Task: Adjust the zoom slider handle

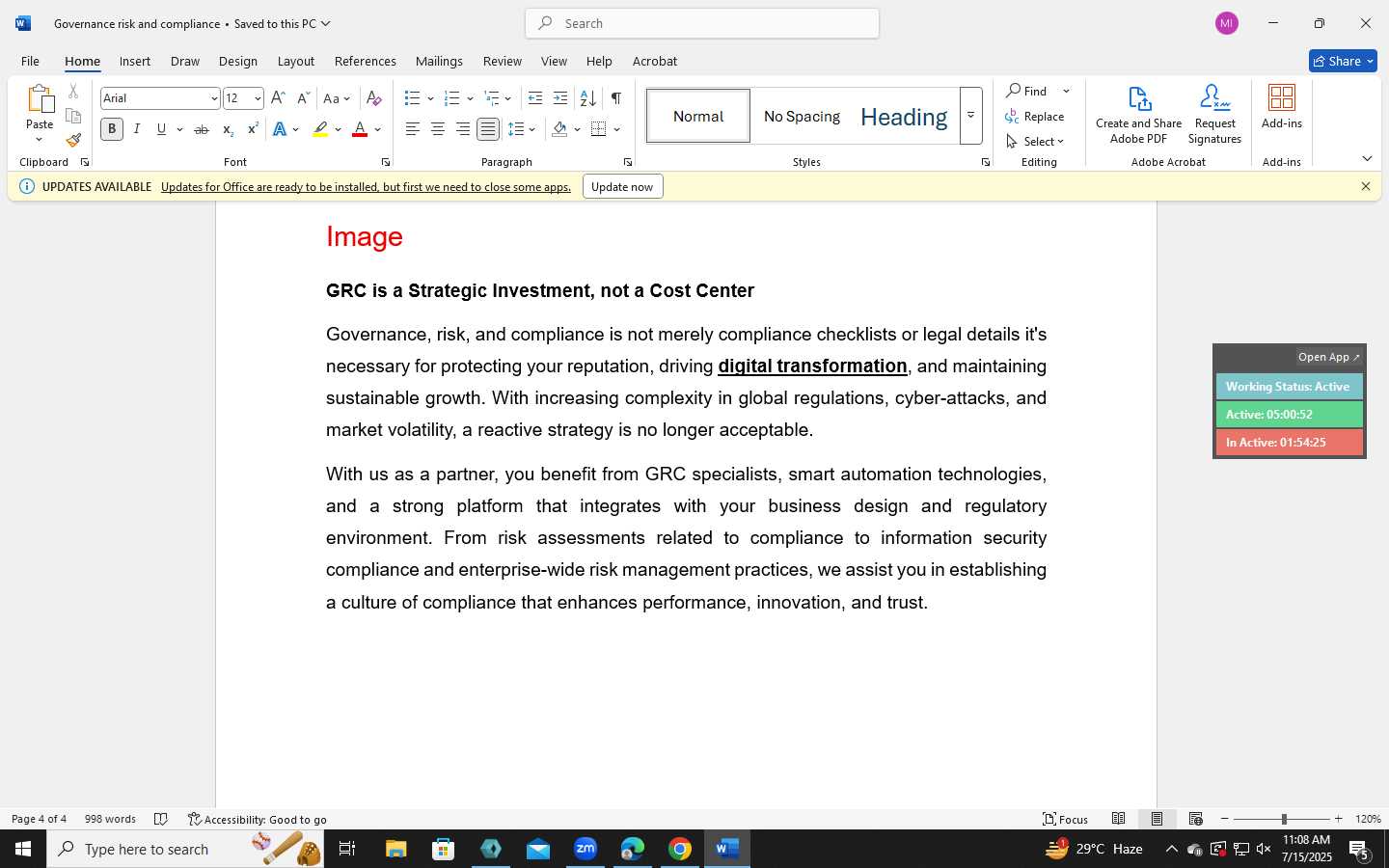Action: 1284,819
